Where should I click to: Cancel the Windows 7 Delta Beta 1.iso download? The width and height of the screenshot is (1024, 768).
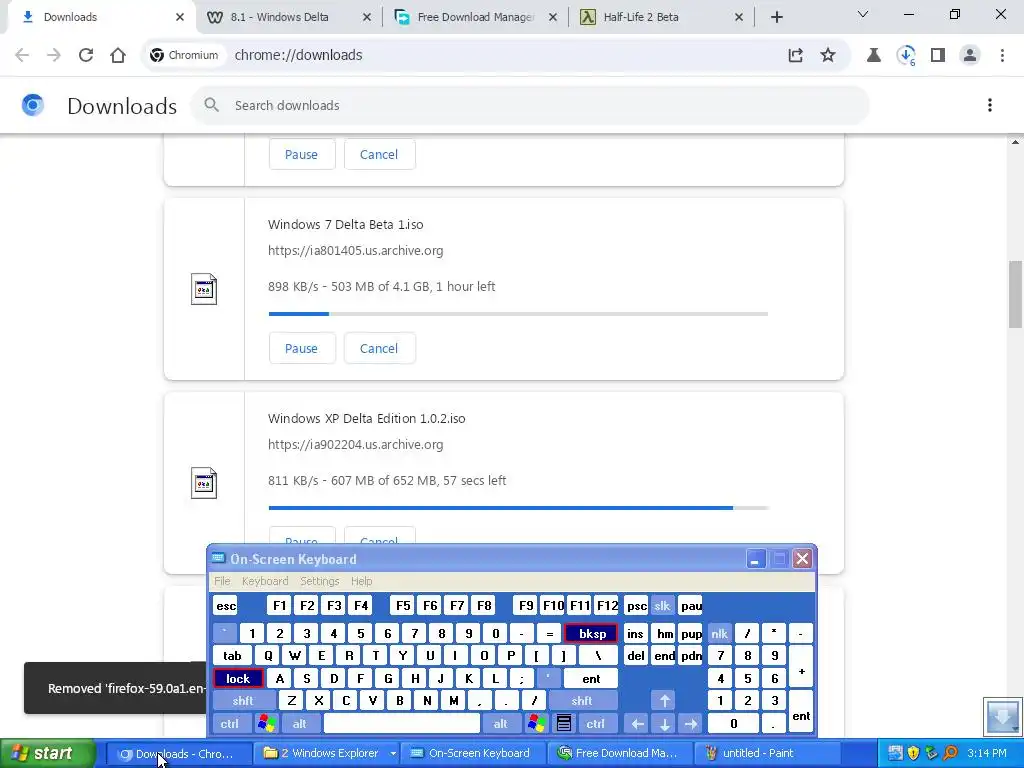tap(379, 348)
